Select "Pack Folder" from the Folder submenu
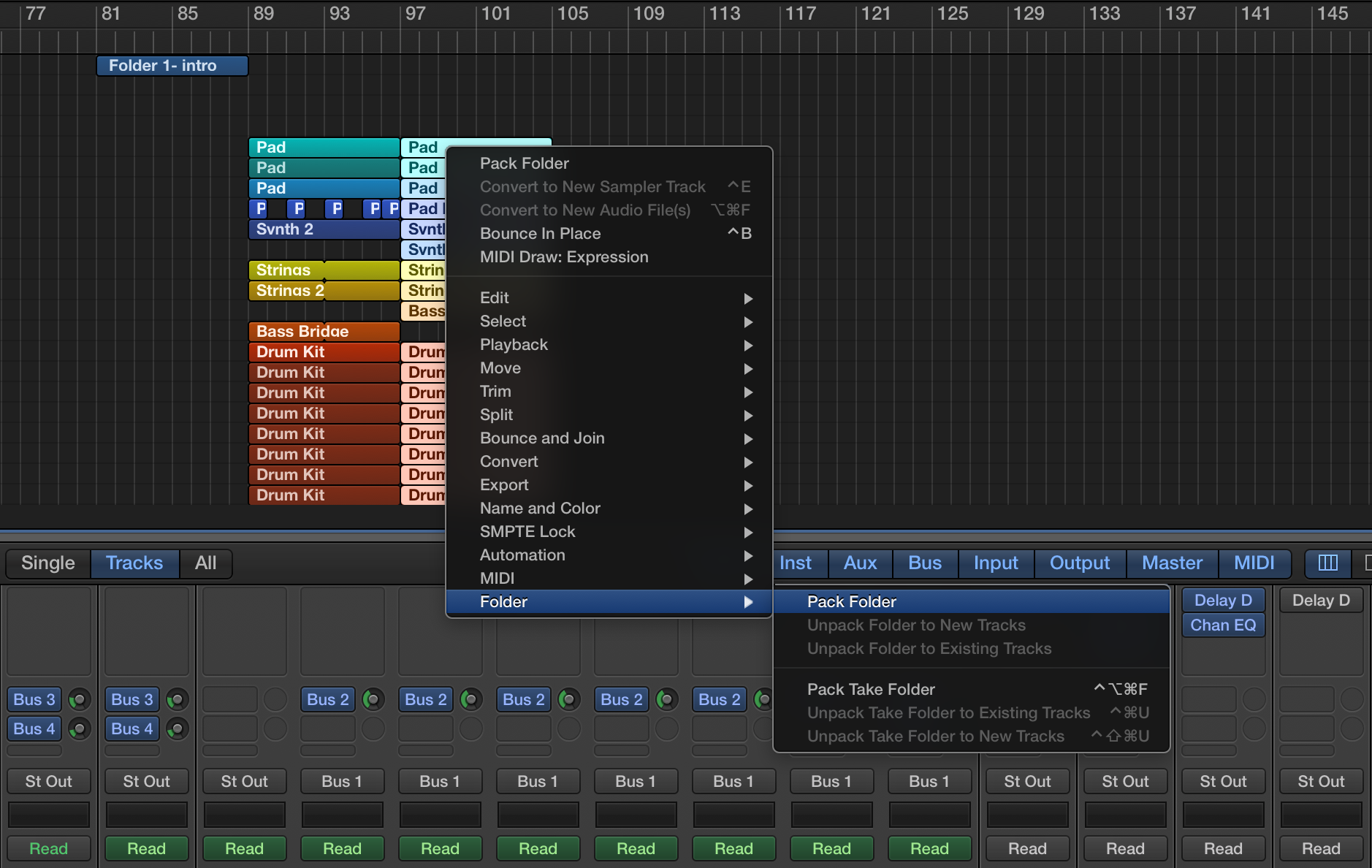This screenshot has width=1372, height=868. point(850,601)
